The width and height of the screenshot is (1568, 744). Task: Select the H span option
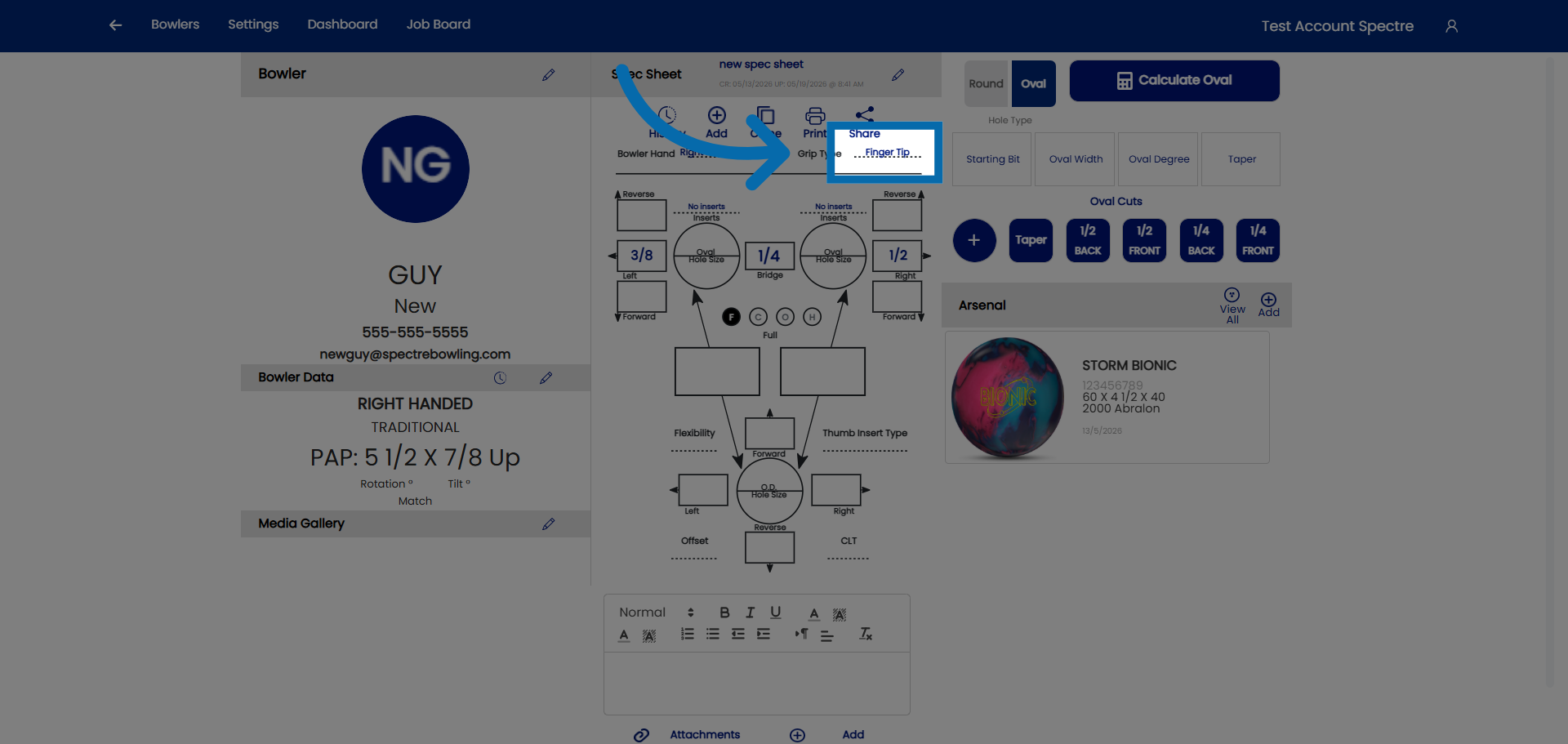(x=812, y=317)
